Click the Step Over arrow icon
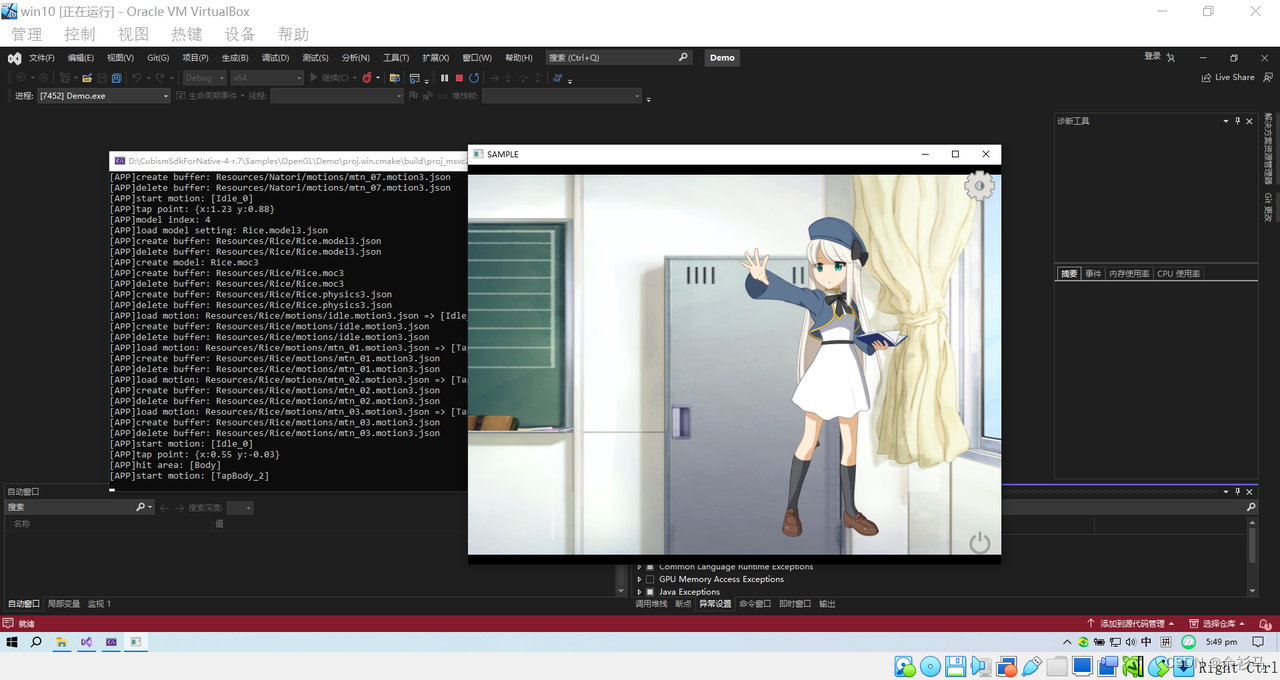The image size is (1280, 680). [x=522, y=78]
